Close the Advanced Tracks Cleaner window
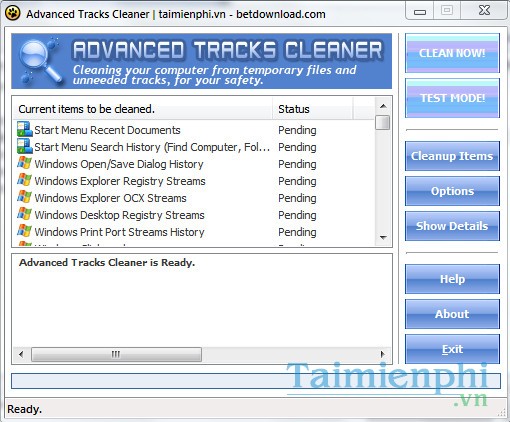510x422 pixels. tap(484, 11)
